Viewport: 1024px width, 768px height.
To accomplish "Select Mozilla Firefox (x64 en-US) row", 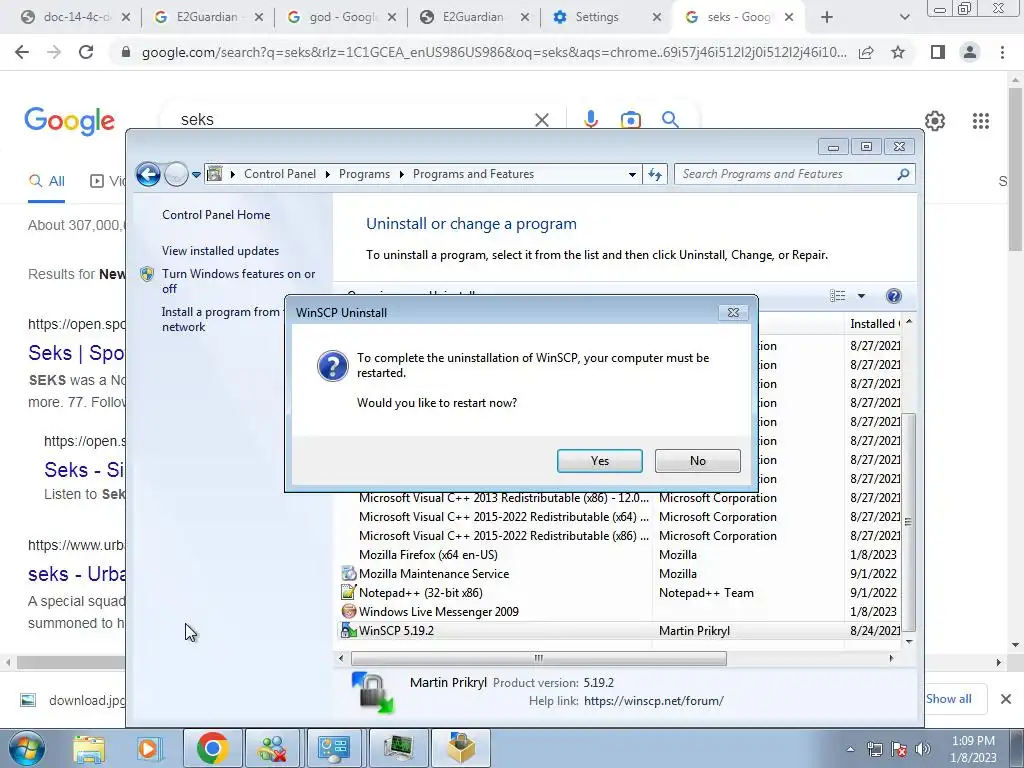I will [x=619, y=555].
